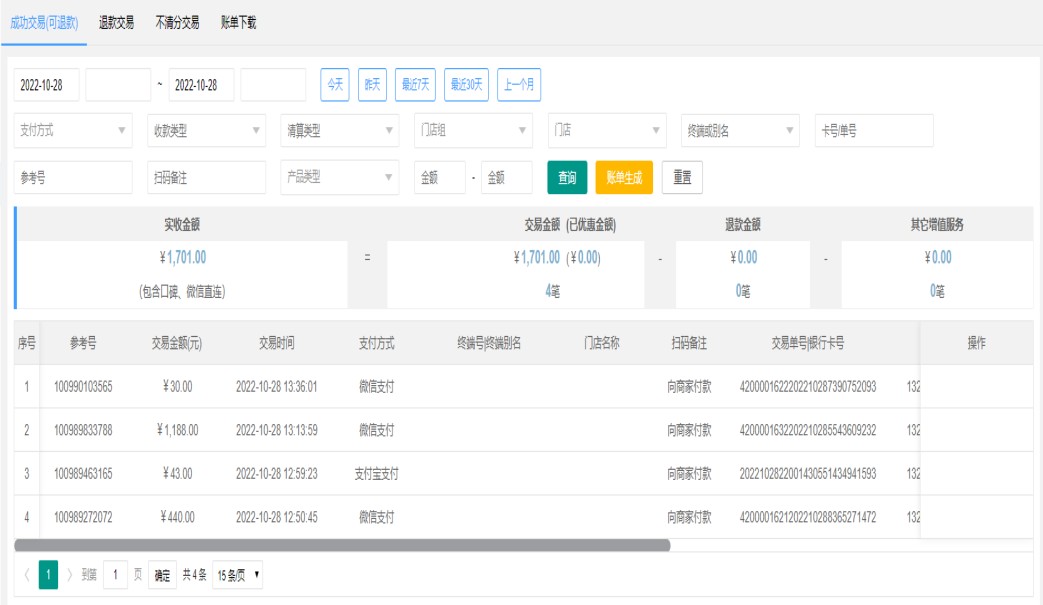
Task: Expand the 支付方式 dropdown
Action: [74, 131]
